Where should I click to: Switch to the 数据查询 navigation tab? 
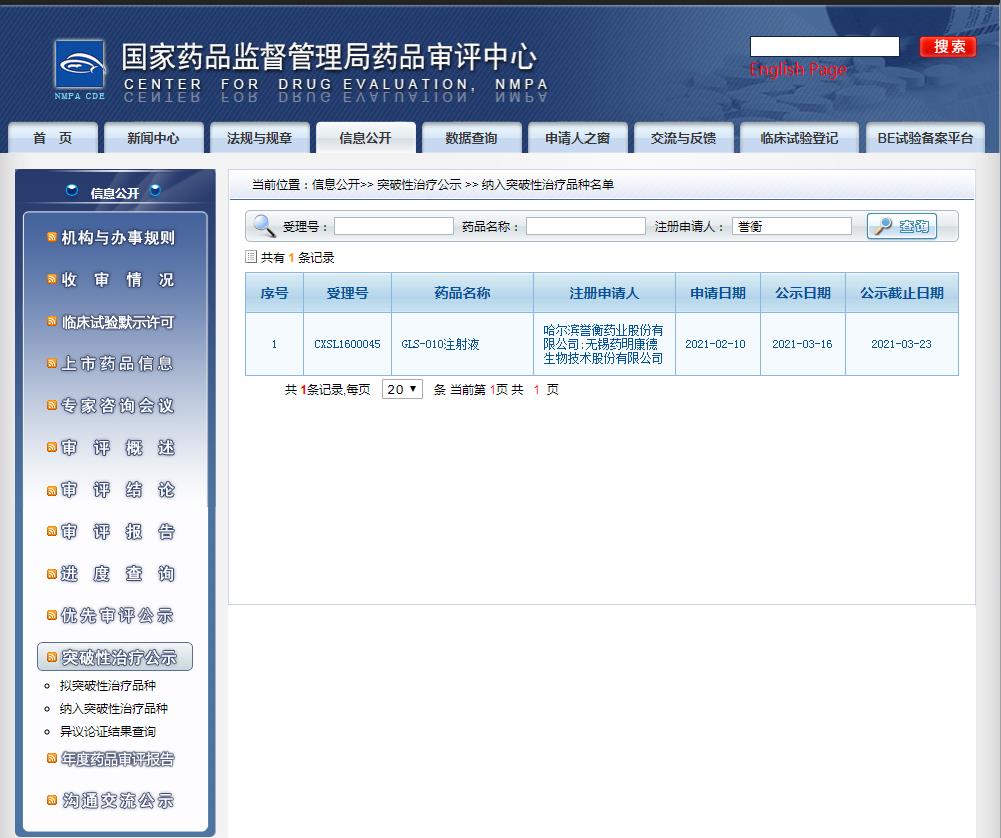471,139
